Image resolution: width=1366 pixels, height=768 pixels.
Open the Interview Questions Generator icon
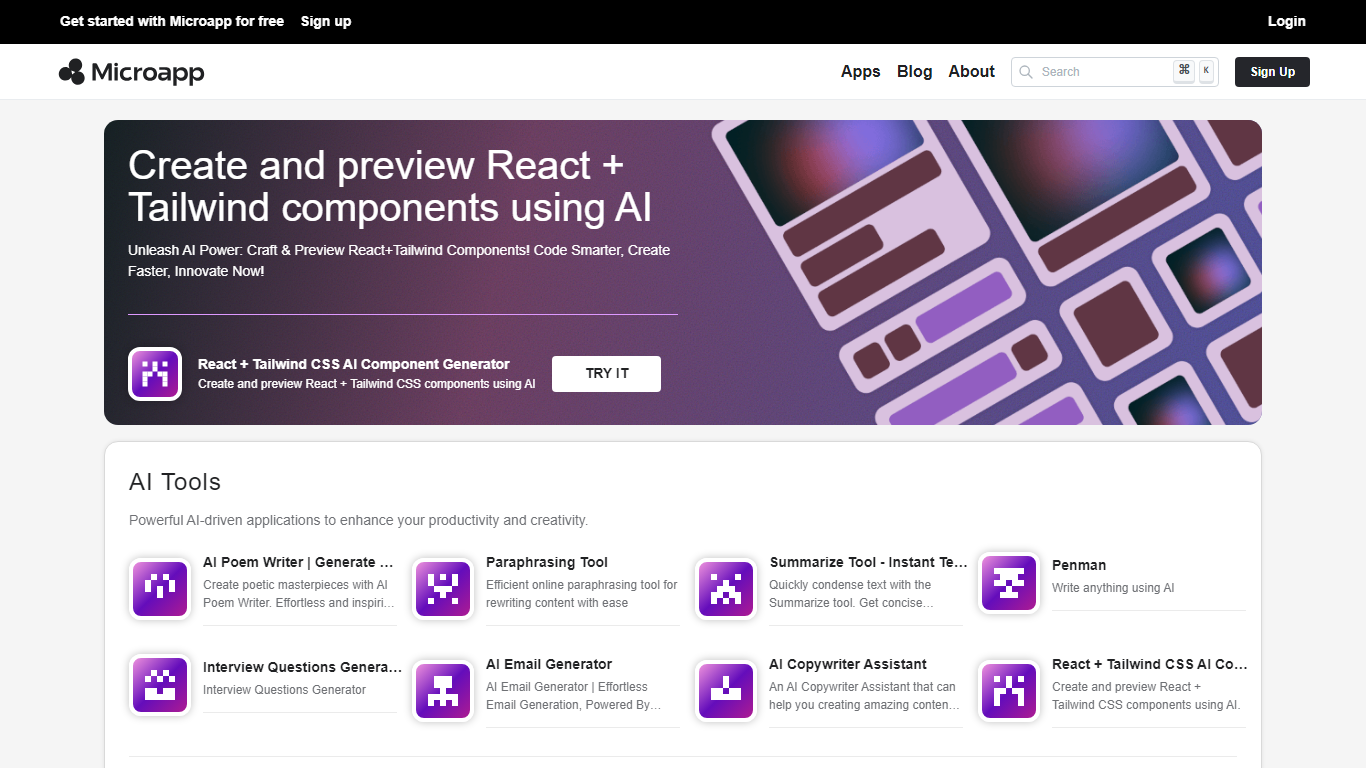160,685
